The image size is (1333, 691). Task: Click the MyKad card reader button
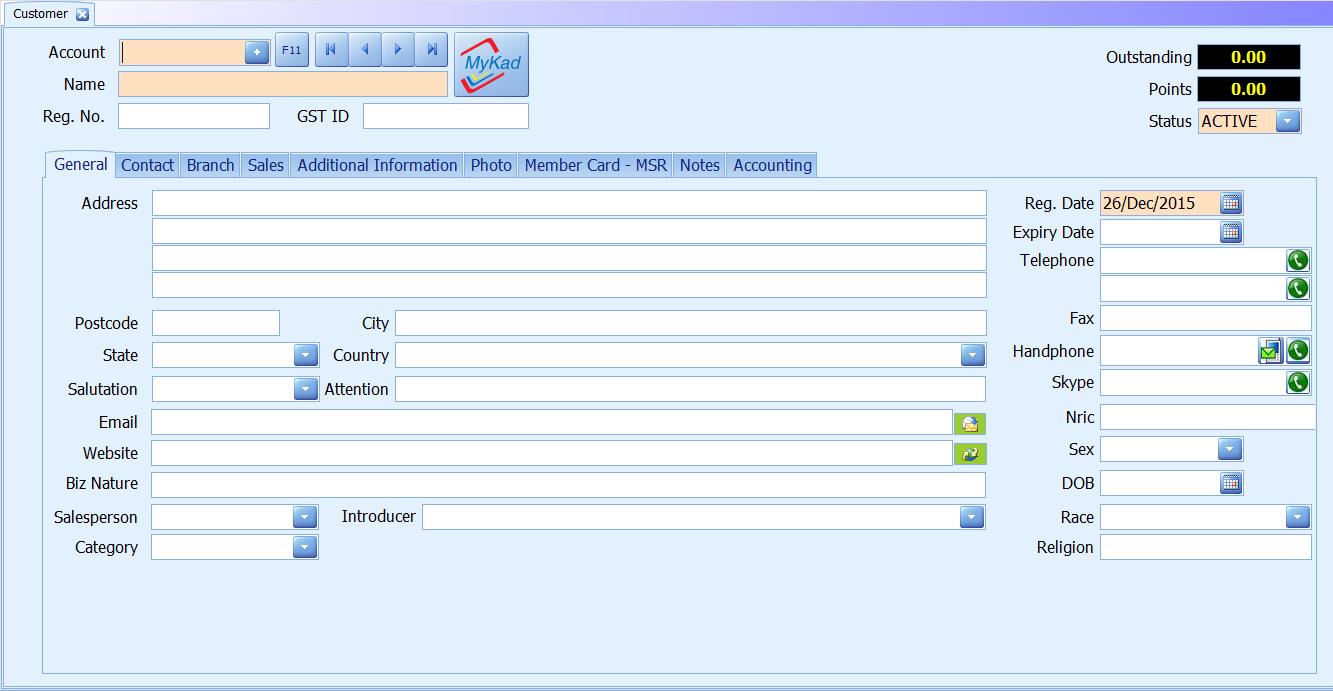click(x=491, y=65)
